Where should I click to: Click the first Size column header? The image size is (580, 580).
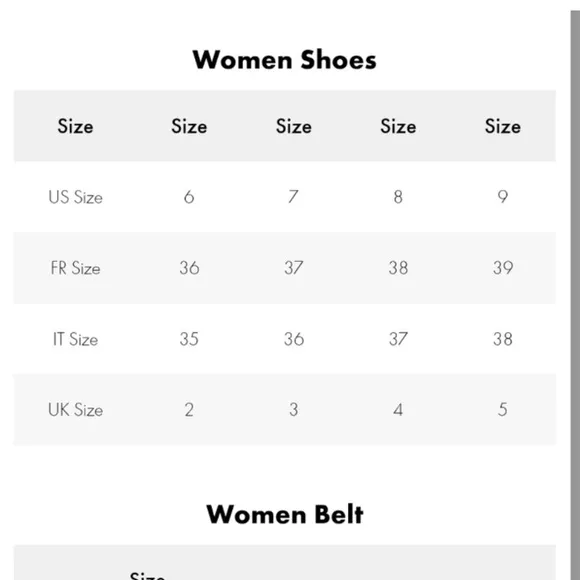pyautogui.click(x=75, y=126)
